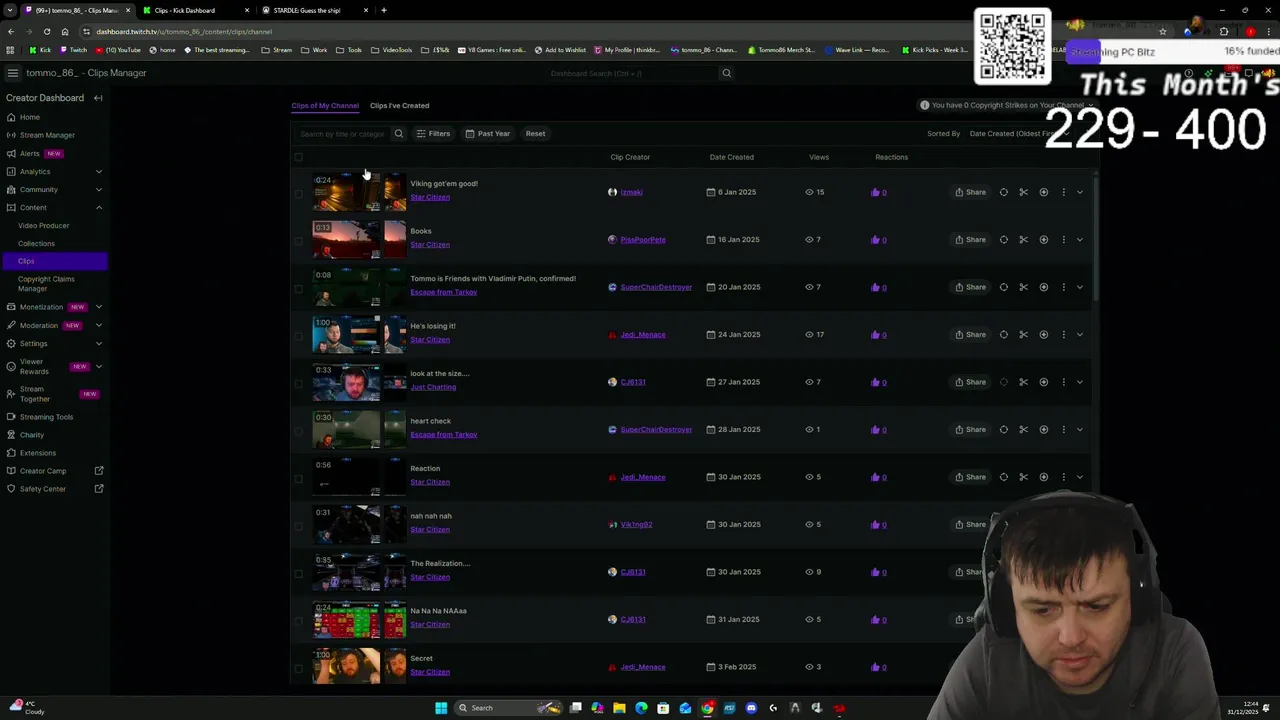1280x720 pixels.
Task: Open Stream Manager in sidebar
Action: (47, 135)
